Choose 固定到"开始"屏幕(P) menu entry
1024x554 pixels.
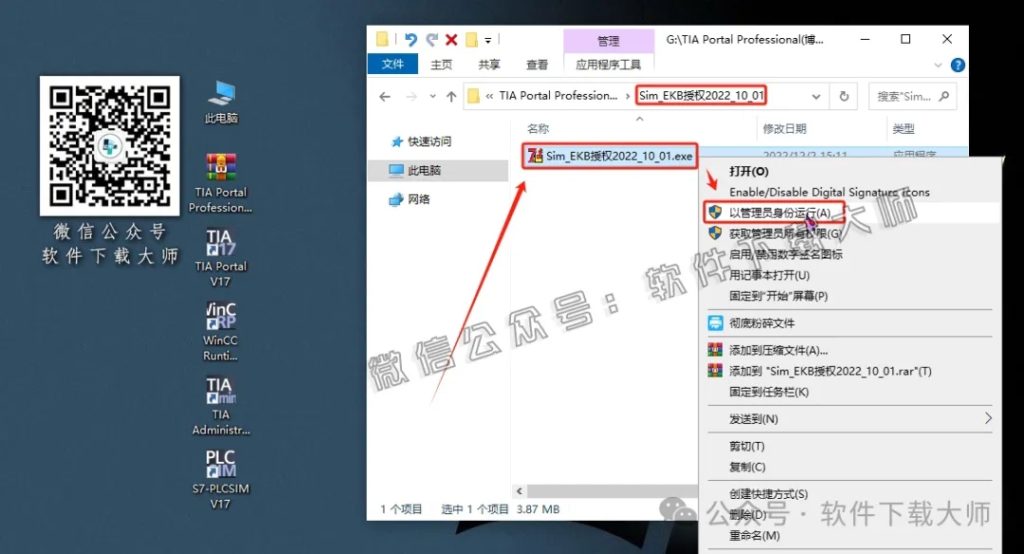coord(778,296)
